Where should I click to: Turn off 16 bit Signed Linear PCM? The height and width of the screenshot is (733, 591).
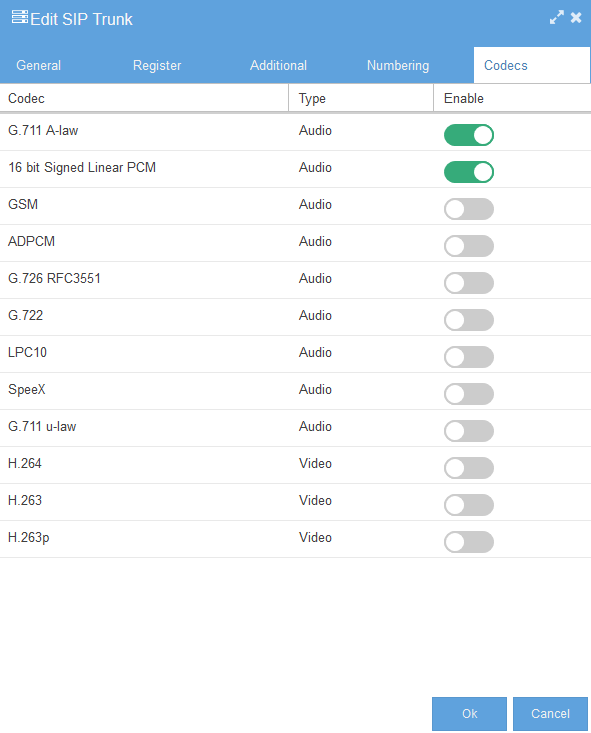(468, 172)
